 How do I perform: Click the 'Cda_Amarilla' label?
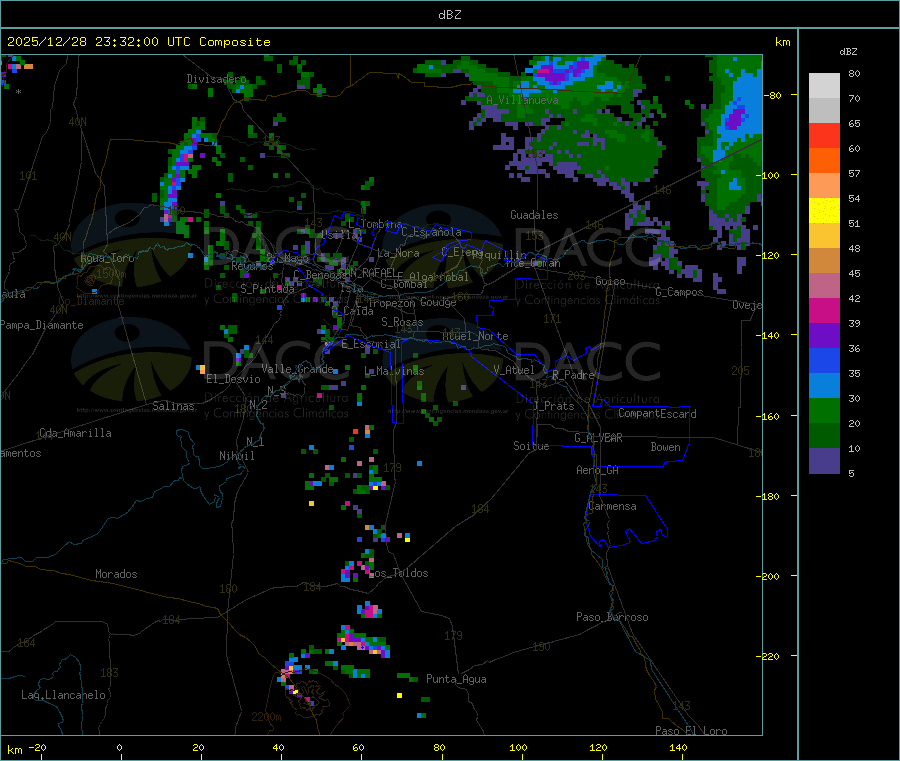[75, 433]
